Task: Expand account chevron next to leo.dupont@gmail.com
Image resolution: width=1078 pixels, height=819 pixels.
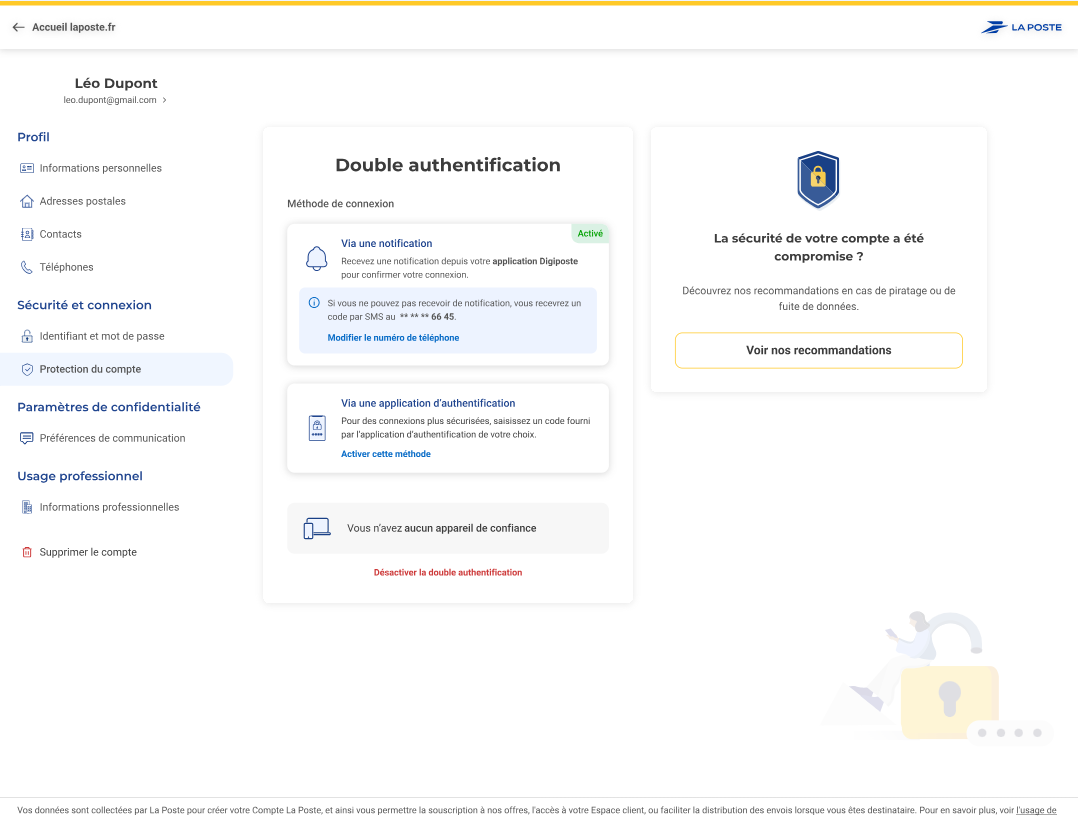Action: [x=164, y=100]
